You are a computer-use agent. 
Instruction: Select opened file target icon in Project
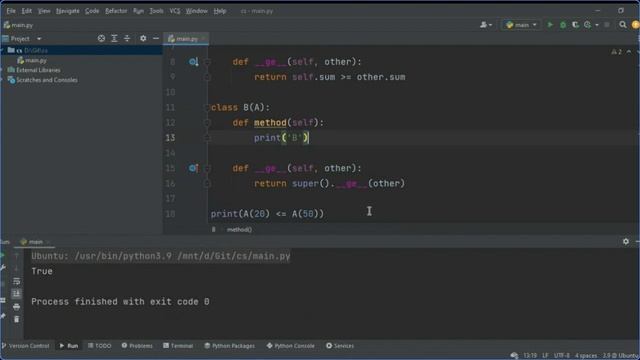(x=101, y=38)
